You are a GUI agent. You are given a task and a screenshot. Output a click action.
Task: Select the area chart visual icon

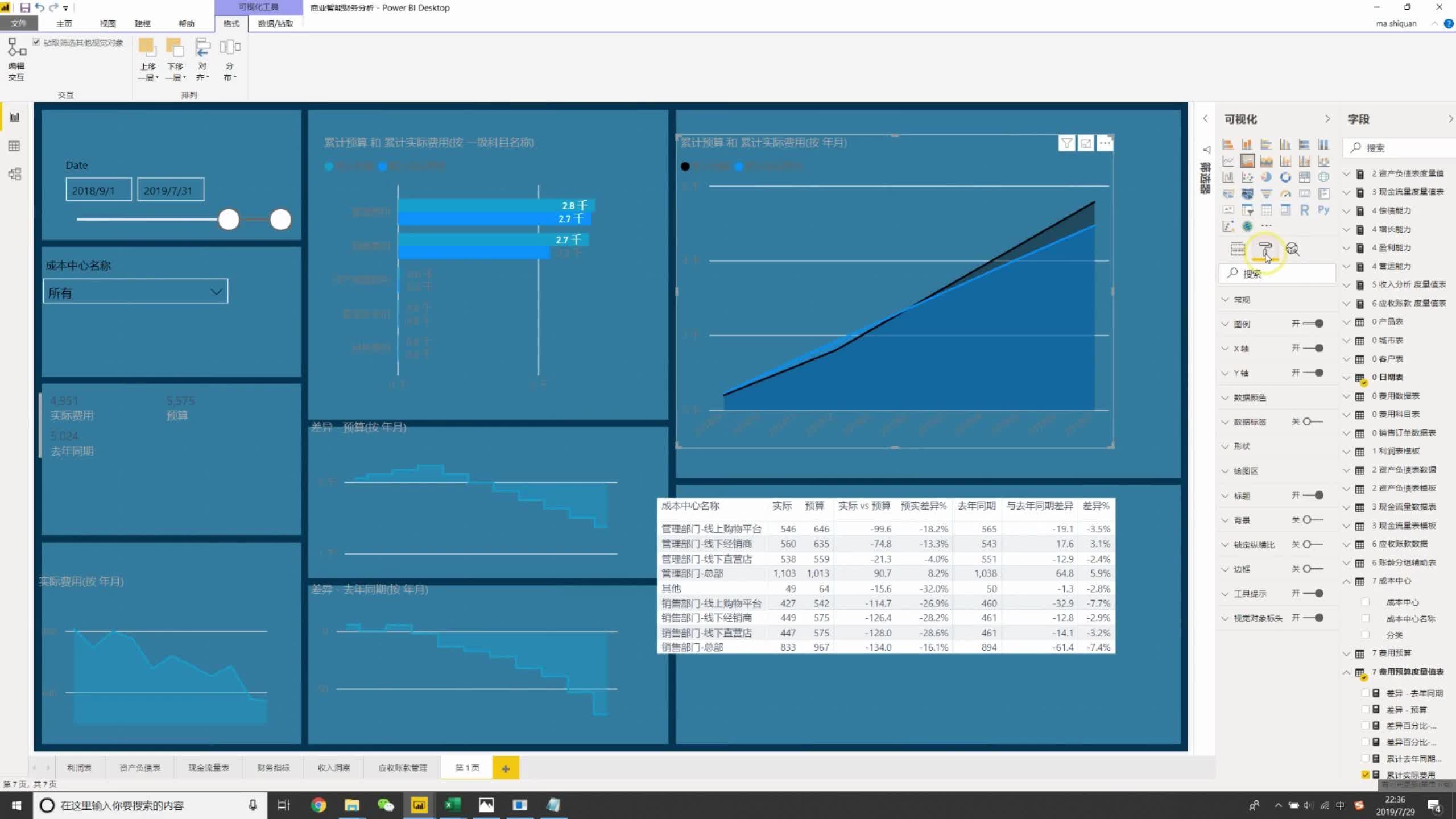coord(1247,161)
